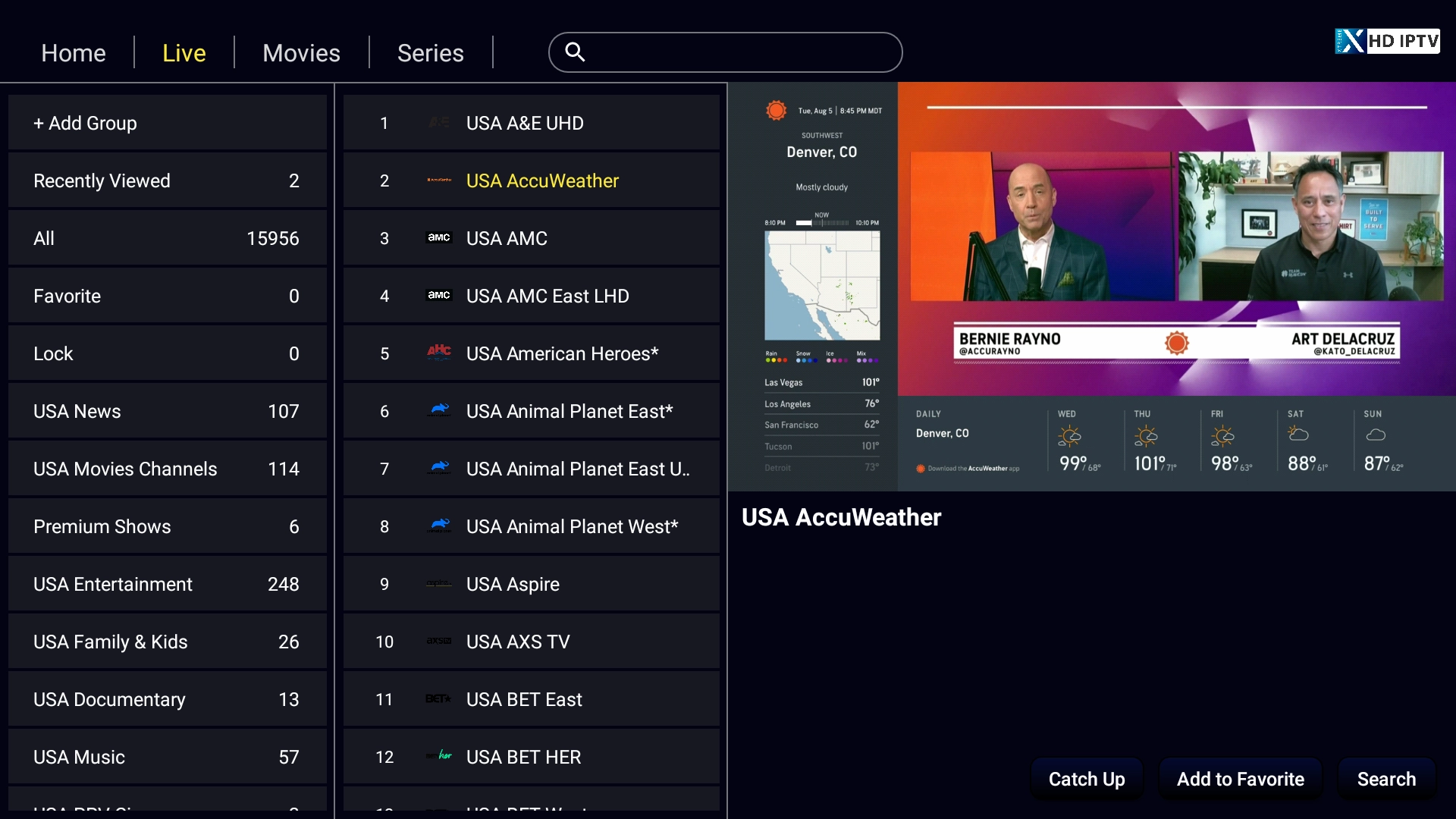Select Recently Viewed group

pyautogui.click(x=168, y=180)
